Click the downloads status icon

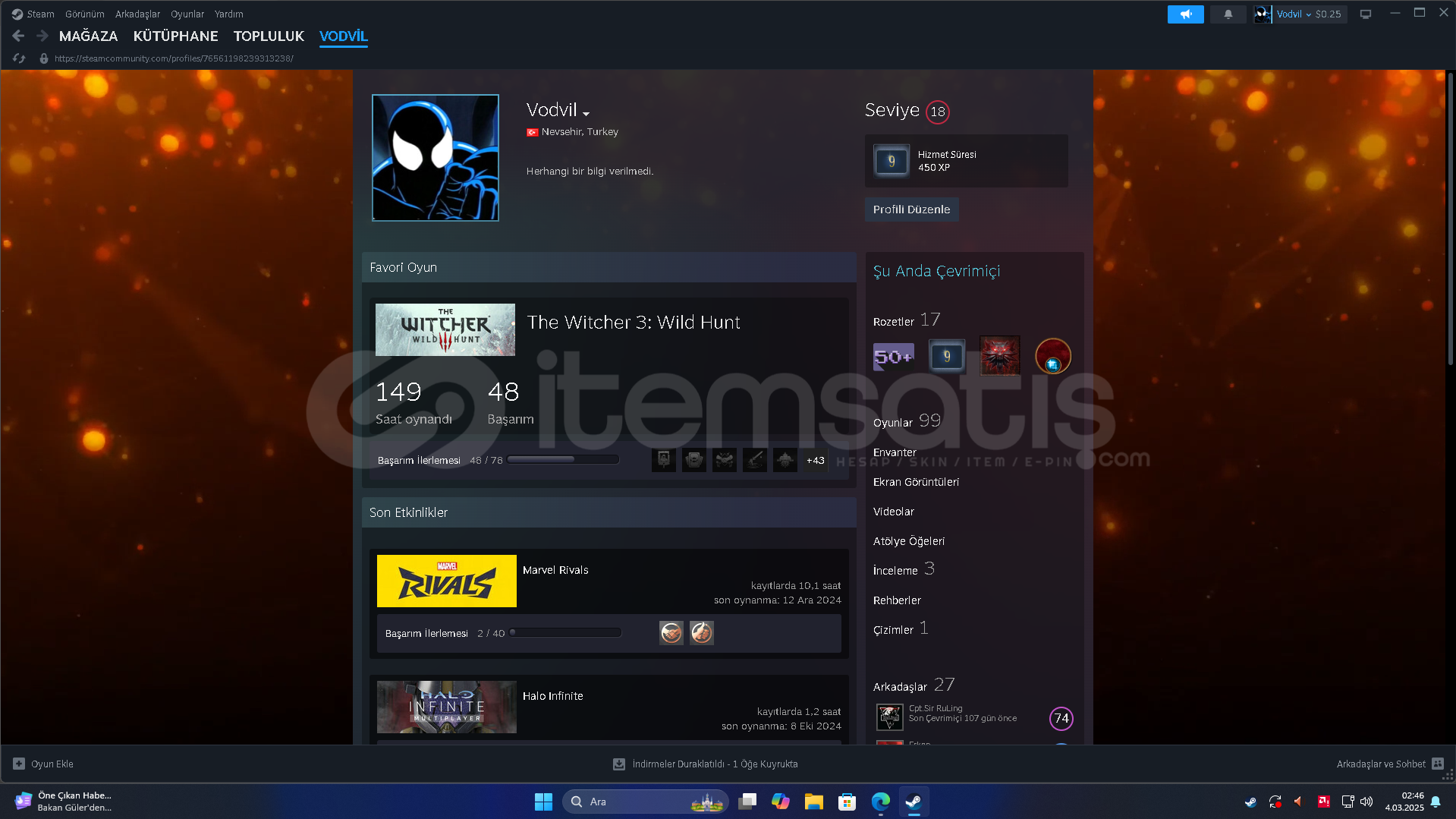618,764
